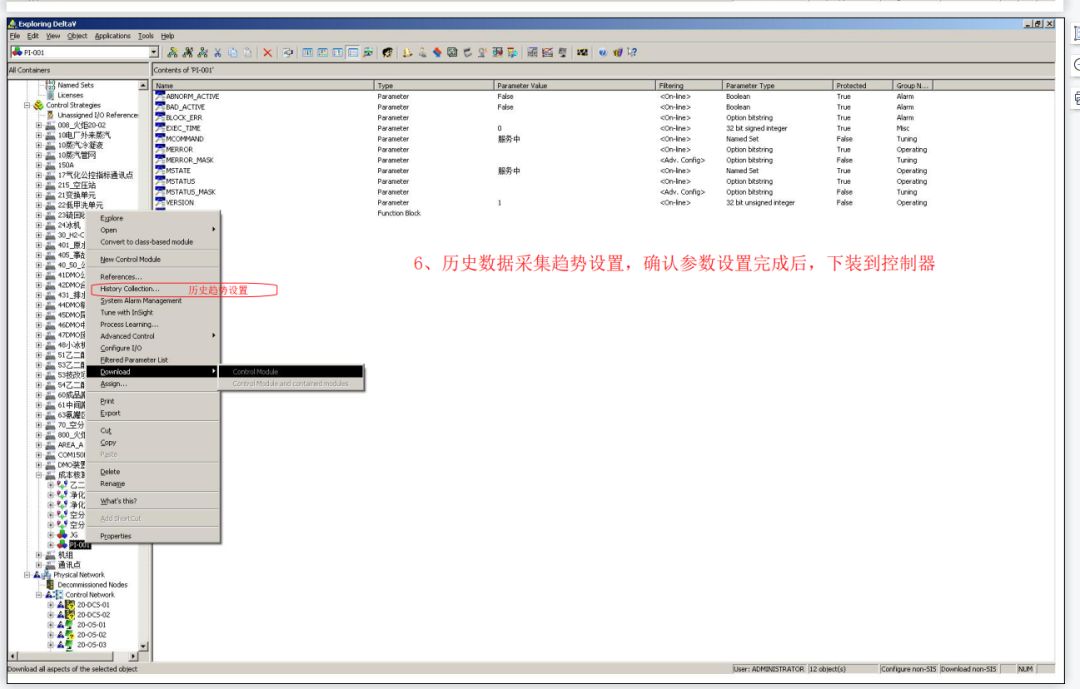Open the Help question mark toolbar icon

tap(603, 52)
